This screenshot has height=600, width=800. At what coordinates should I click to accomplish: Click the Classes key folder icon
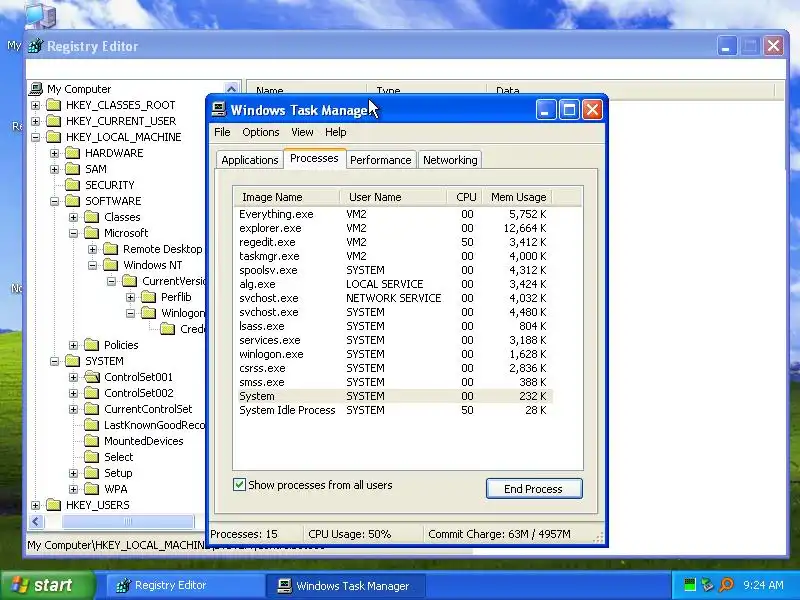[x=91, y=217]
